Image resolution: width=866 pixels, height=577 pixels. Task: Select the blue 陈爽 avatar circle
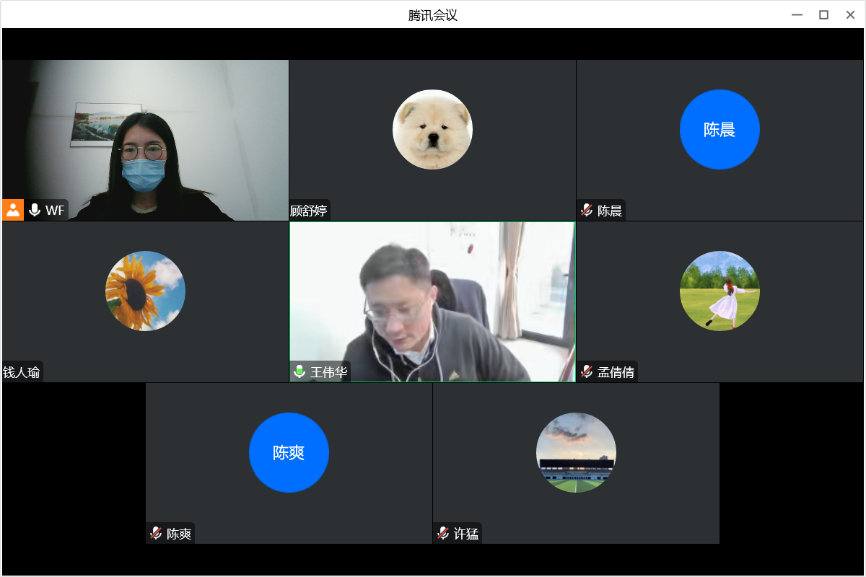click(x=289, y=453)
